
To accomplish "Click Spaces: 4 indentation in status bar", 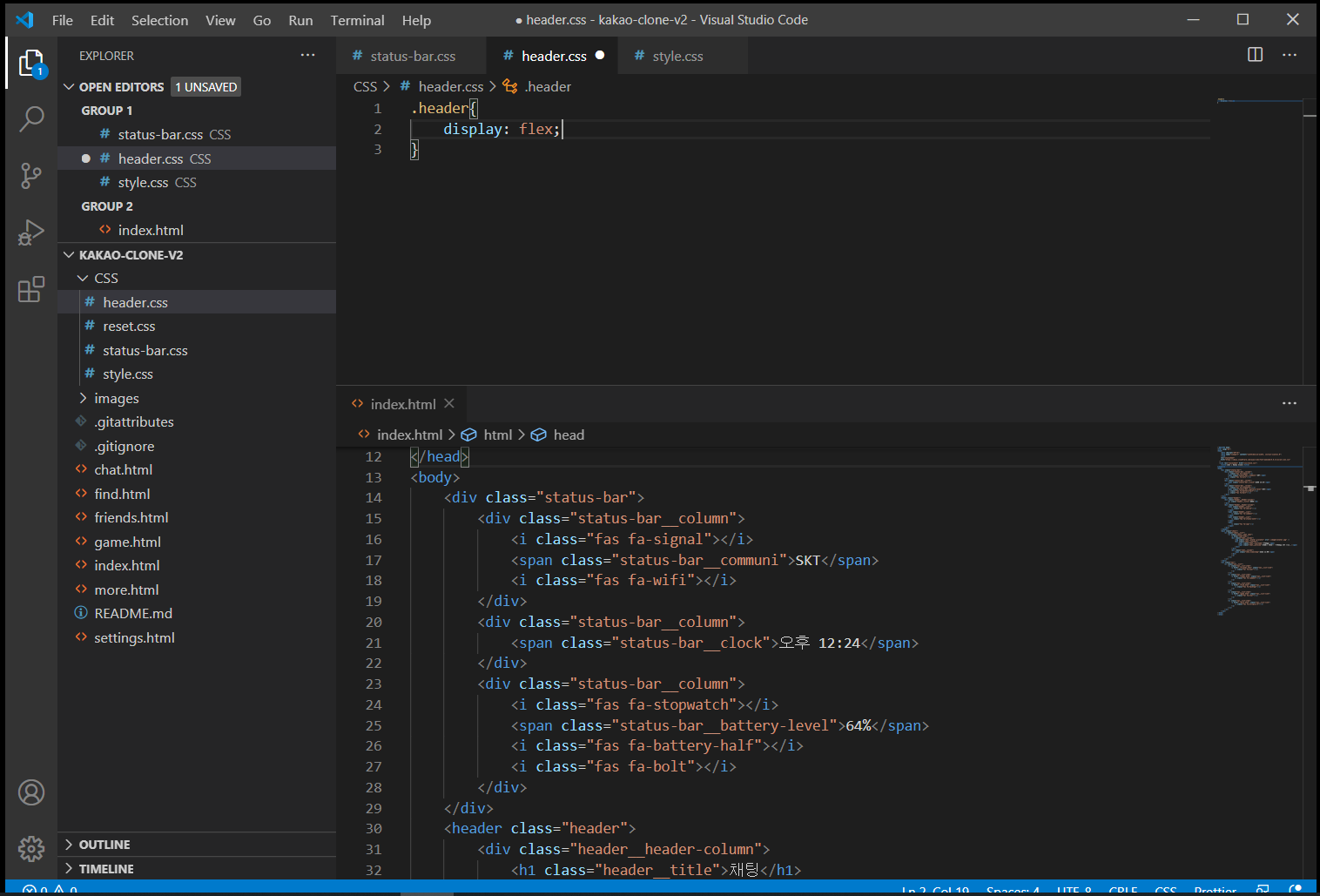I will [1013, 890].
